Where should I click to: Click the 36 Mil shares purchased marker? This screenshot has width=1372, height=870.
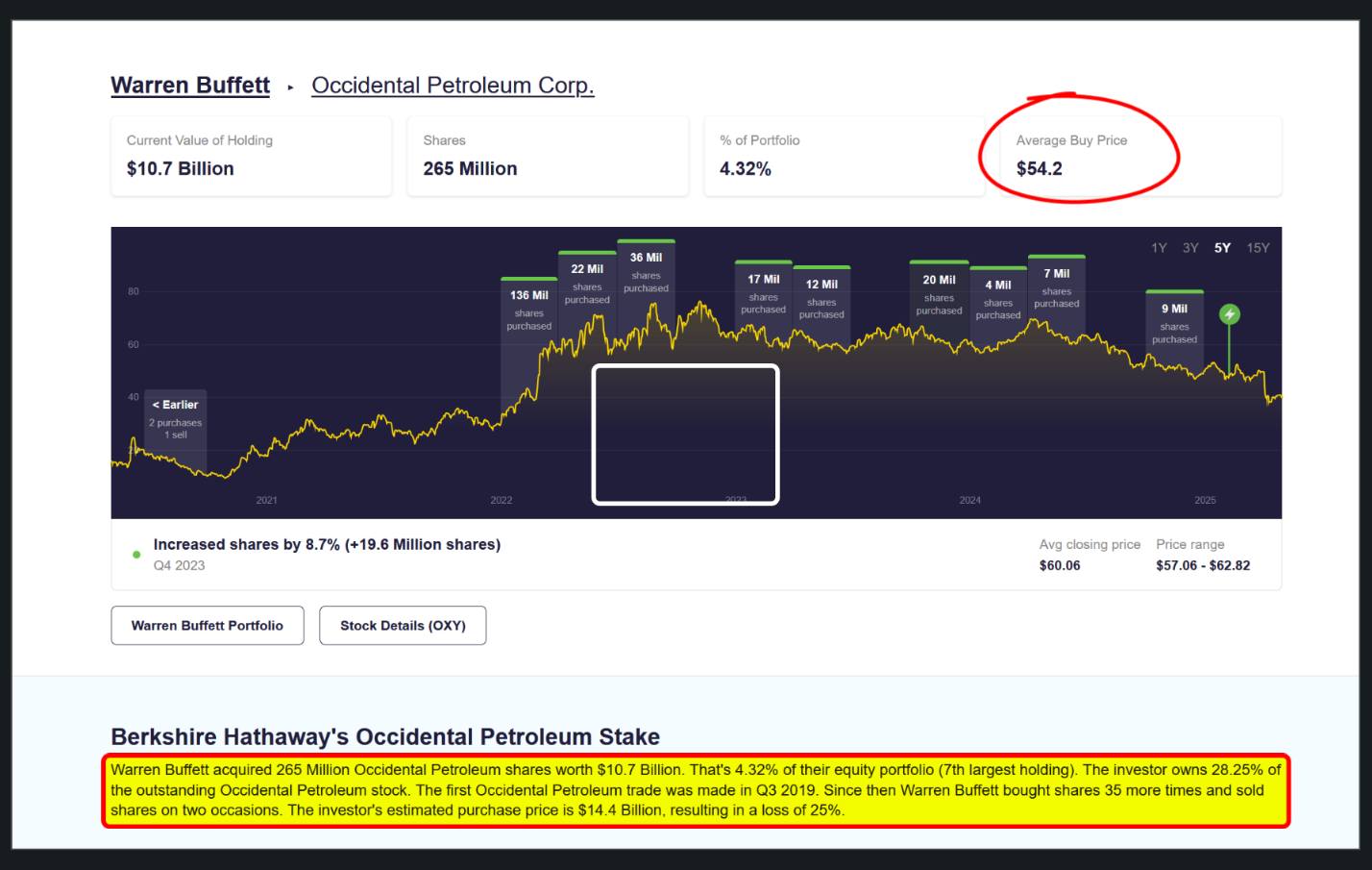coord(646,272)
